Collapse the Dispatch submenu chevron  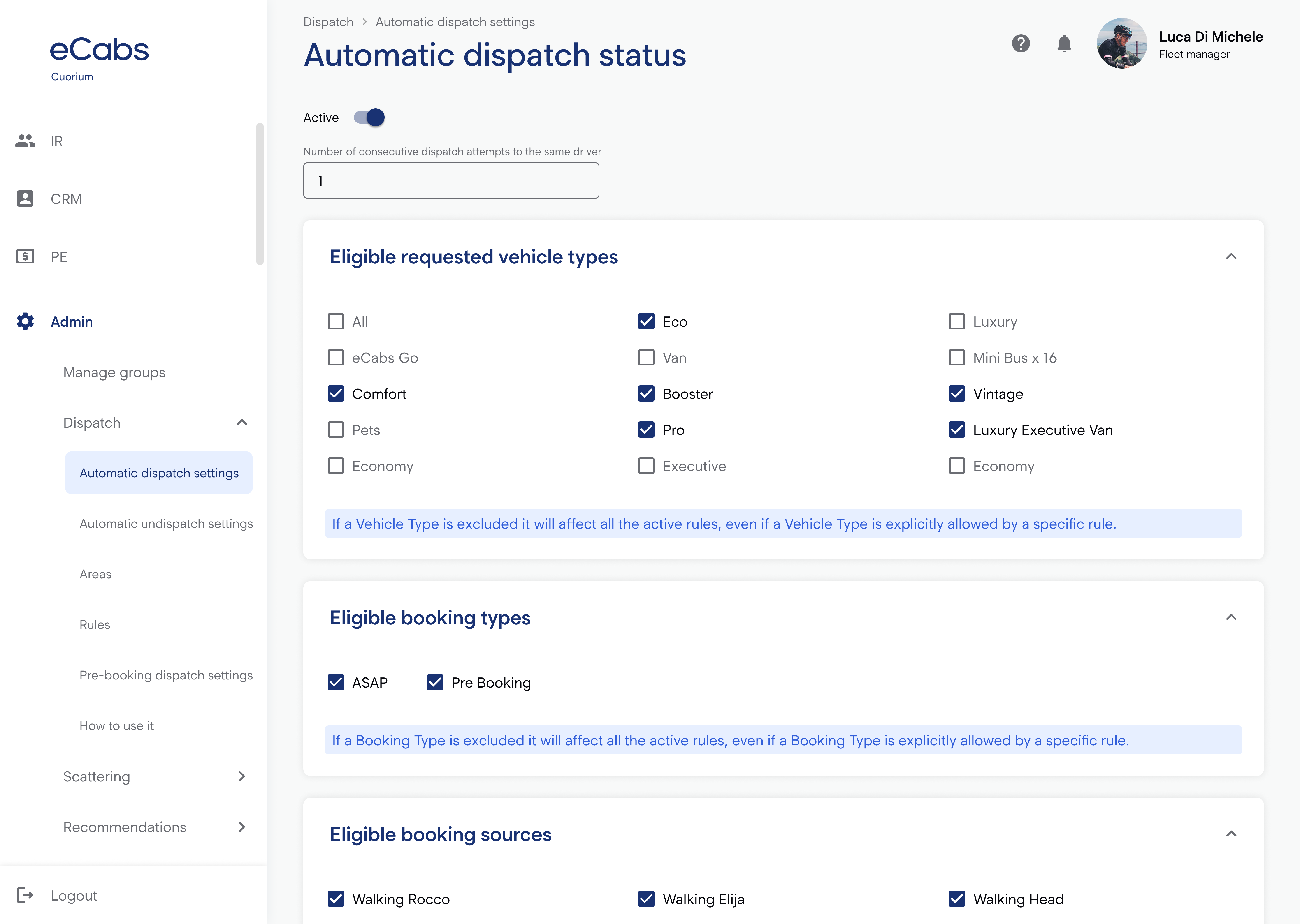pos(242,423)
